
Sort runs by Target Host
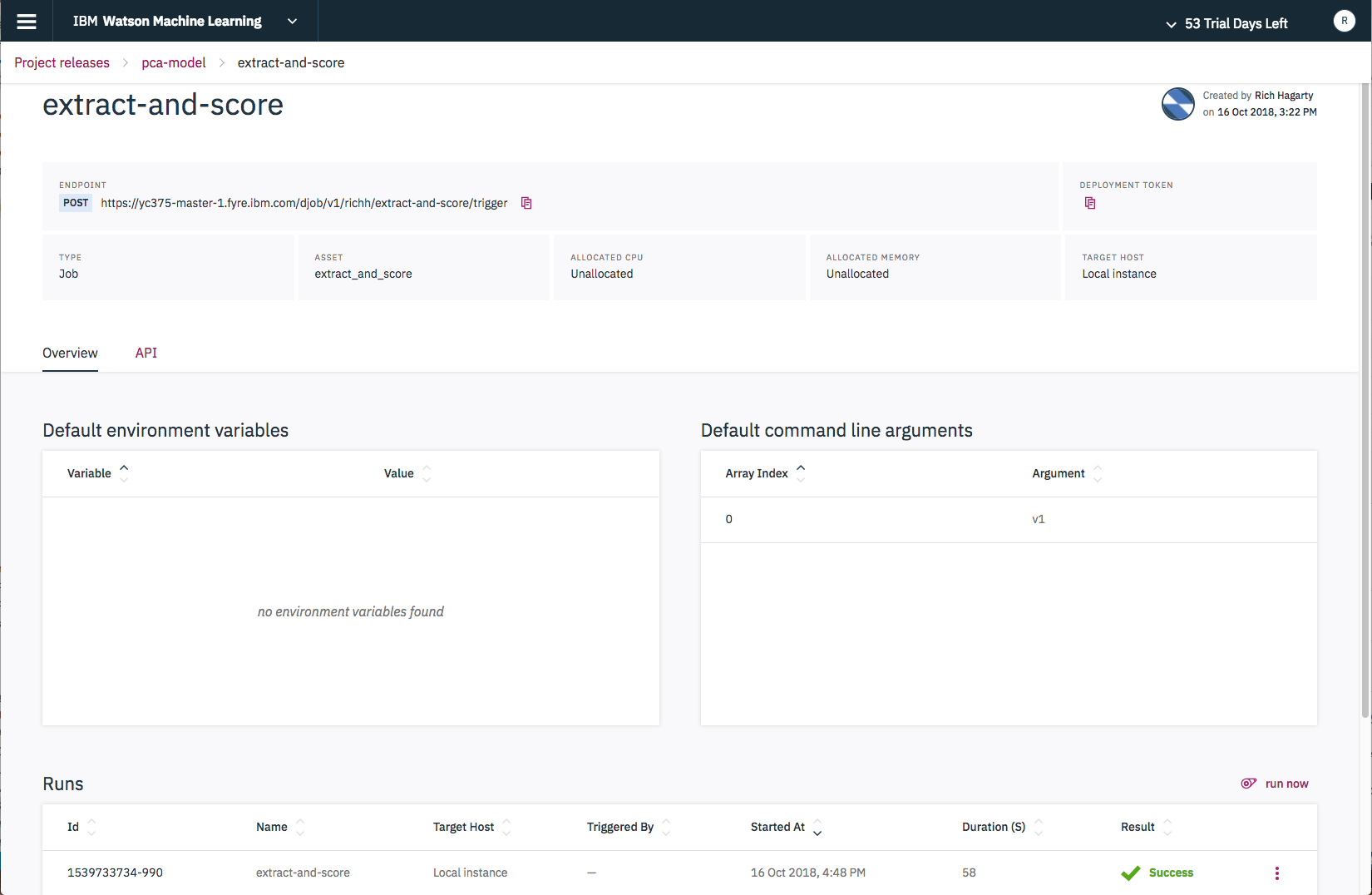pyautogui.click(x=506, y=827)
